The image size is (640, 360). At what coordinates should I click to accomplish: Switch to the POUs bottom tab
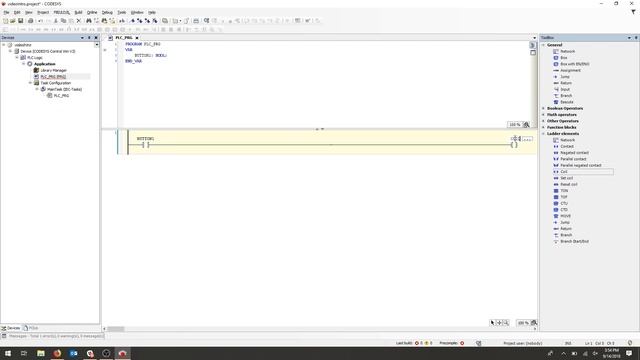click(31, 328)
